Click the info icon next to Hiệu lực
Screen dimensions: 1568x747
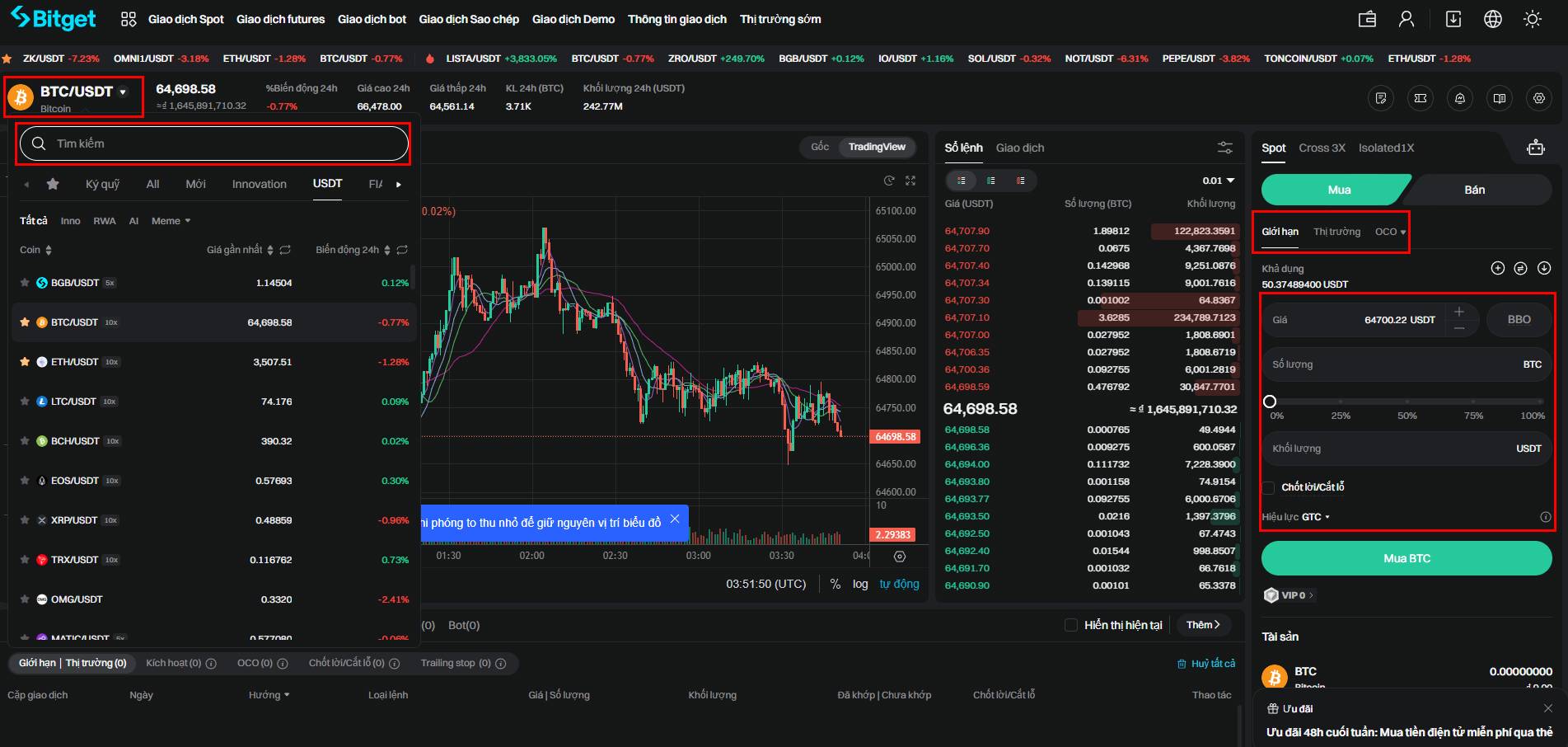1546,517
